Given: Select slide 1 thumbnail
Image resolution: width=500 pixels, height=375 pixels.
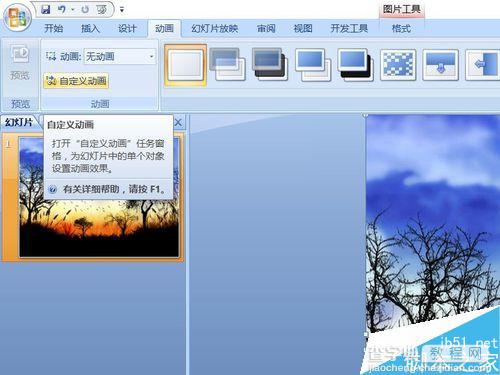Looking at the screenshot, I should [99, 197].
